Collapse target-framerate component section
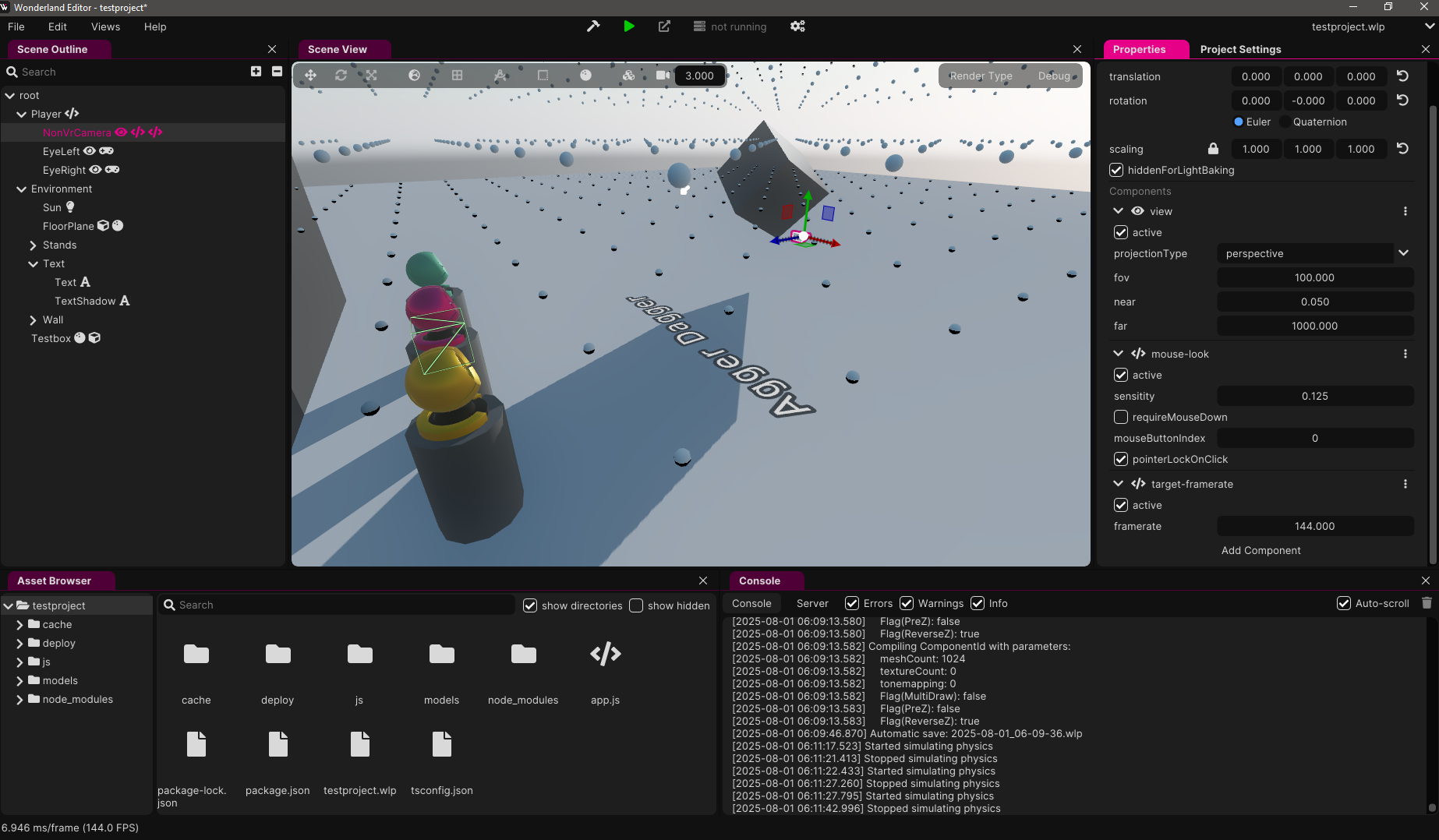1439x840 pixels. tap(1119, 484)
